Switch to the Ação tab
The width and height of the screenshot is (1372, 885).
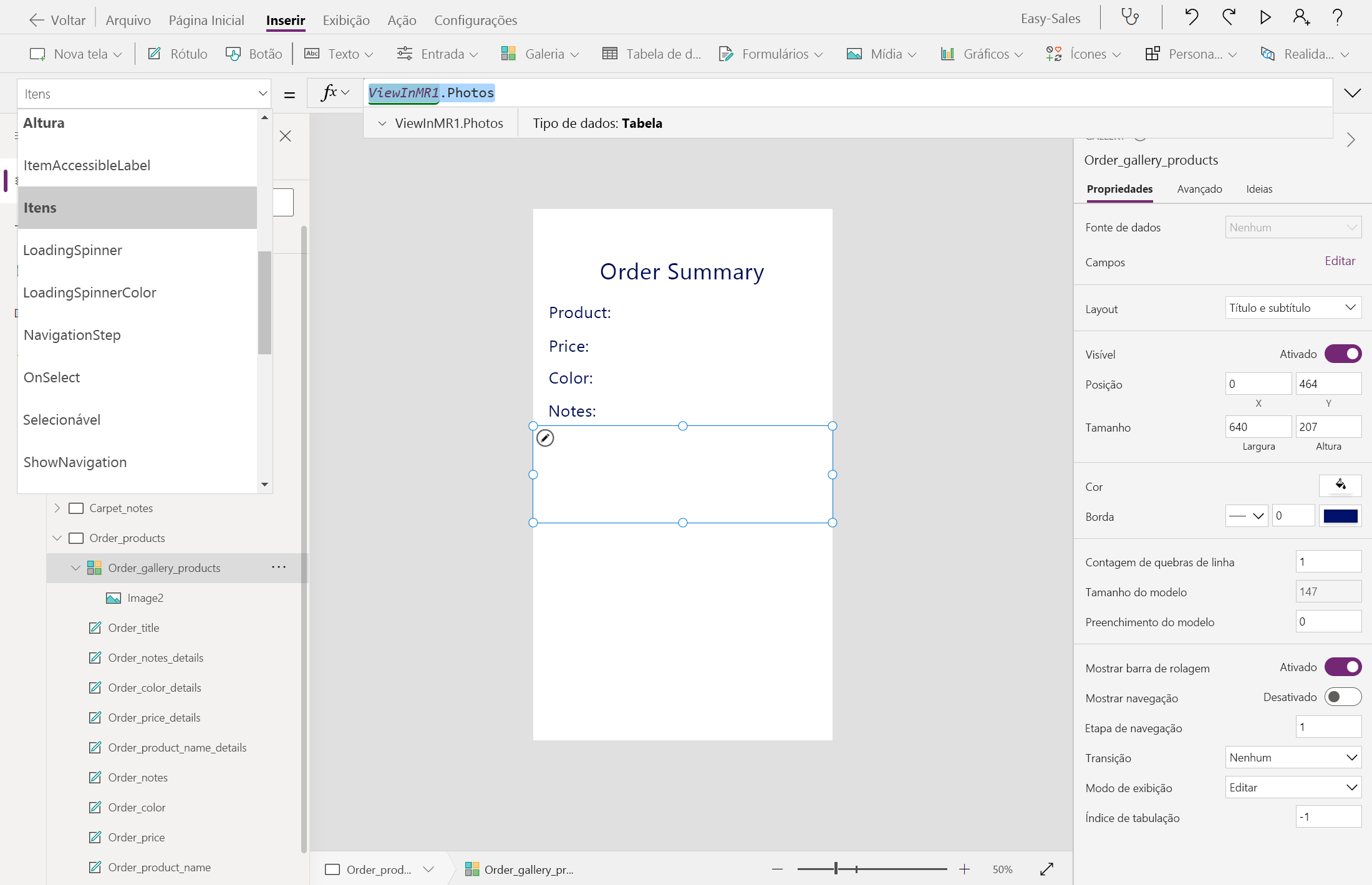[x=402, y=20]
